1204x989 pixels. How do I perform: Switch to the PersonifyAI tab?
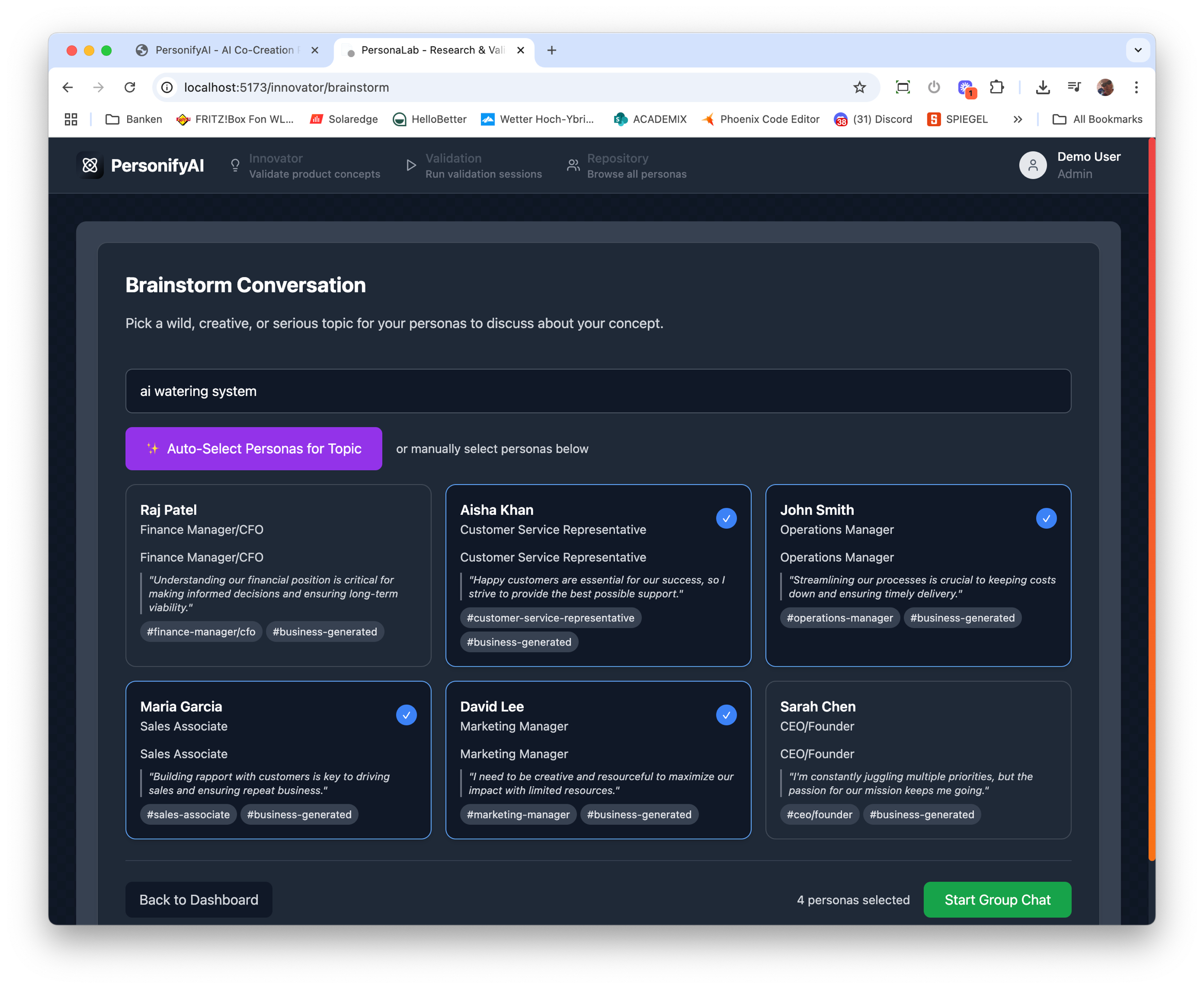(x=222, y=50)
